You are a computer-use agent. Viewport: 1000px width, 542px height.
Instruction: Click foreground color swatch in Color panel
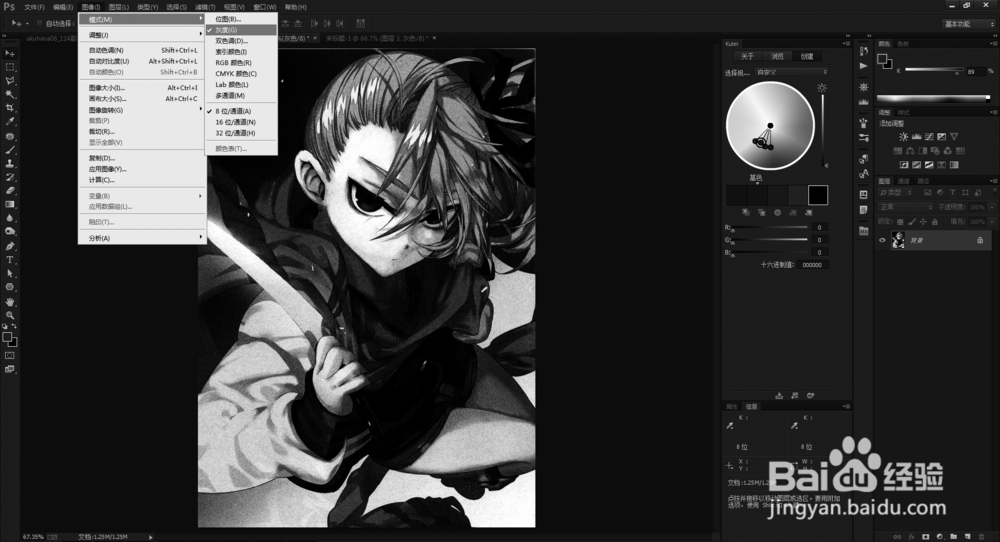point(882,59)
